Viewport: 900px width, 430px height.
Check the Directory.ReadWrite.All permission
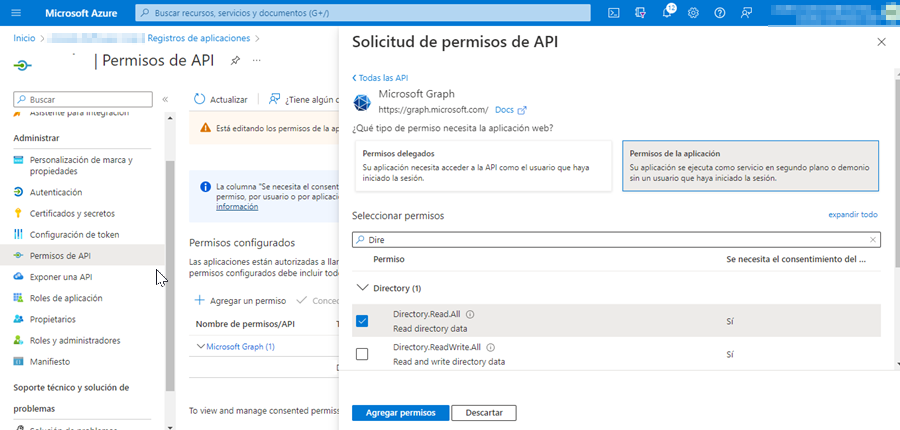(x=362, y=354)
